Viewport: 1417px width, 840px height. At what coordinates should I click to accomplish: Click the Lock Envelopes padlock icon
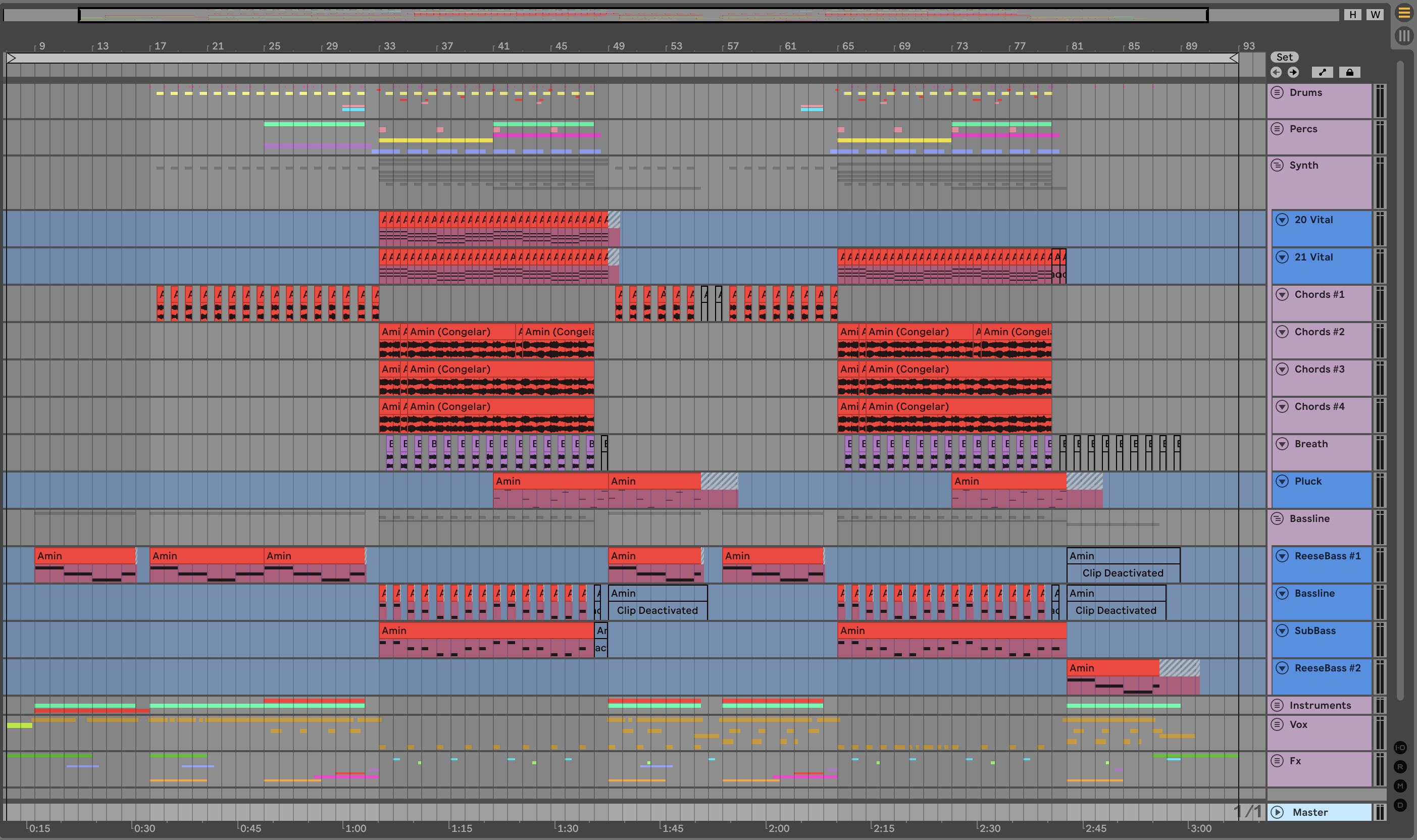coord(1350,73)
